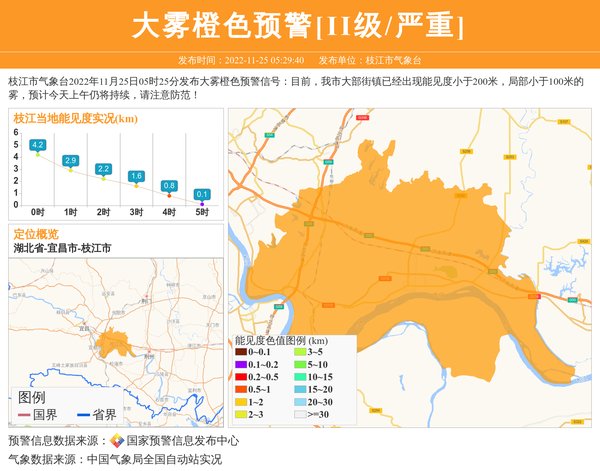Image resolution: width=600 pixels, height=471 pixels.
Task: Click the 国家预警信息发布中心 logo icon
Action: (x=117, y=441)
